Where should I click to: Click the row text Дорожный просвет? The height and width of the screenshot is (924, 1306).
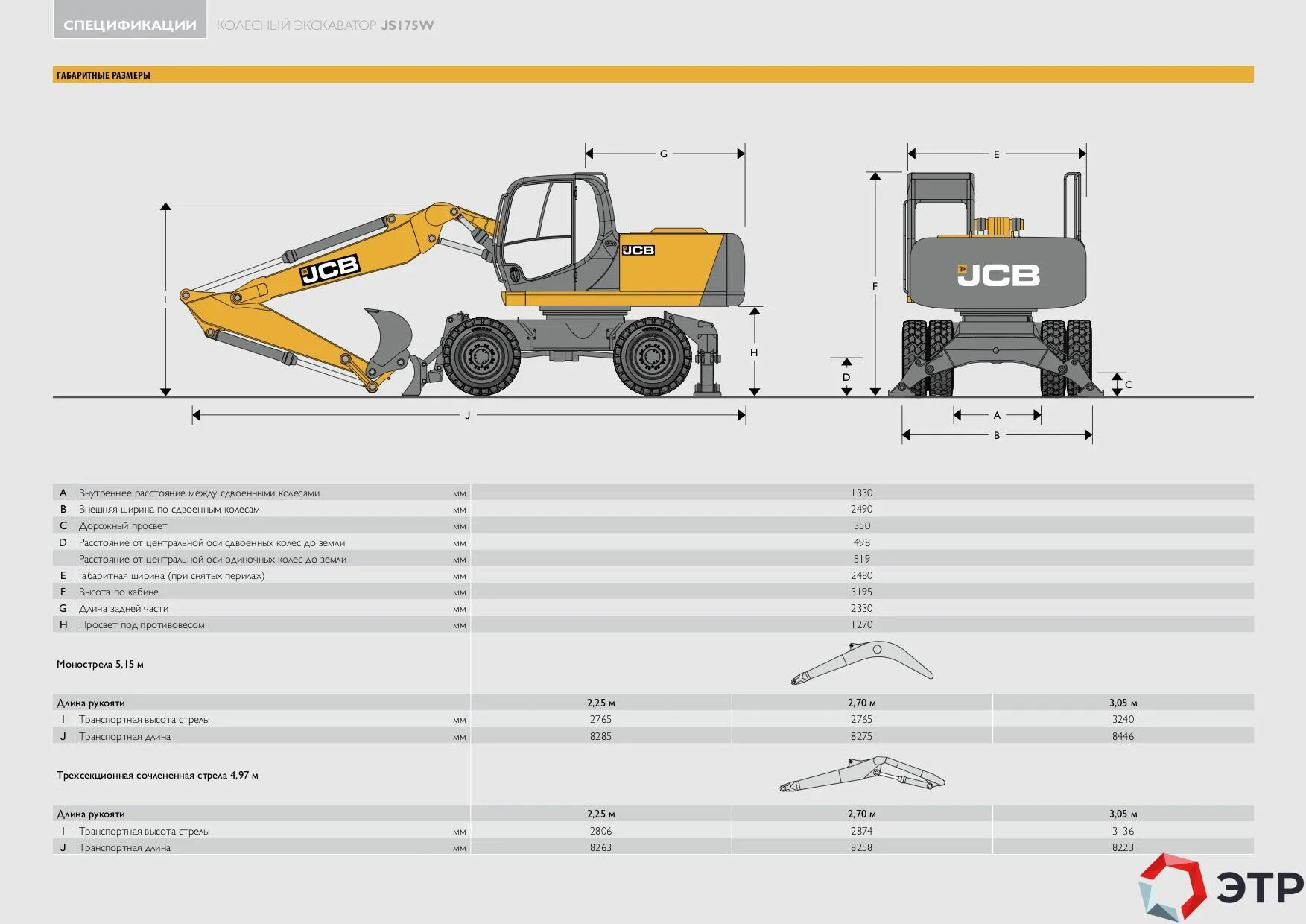[x=123, y=525]
